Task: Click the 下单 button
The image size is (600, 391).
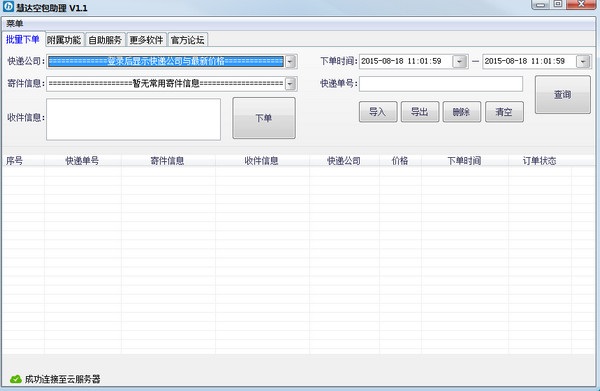Action: (264, 118)
